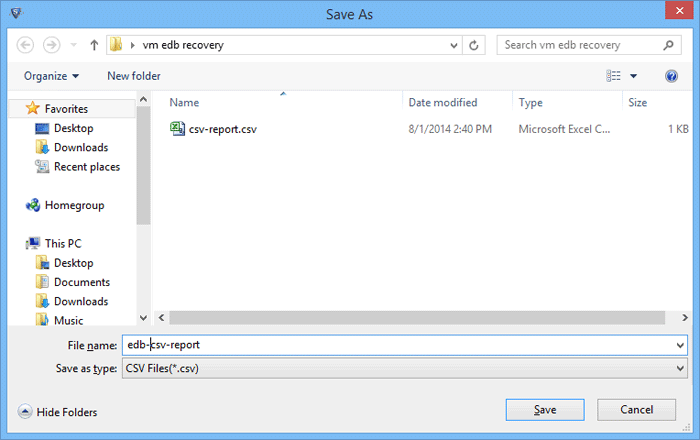Click the Recent places icon
The image size is (700, 440).
(x=42, y=166)
